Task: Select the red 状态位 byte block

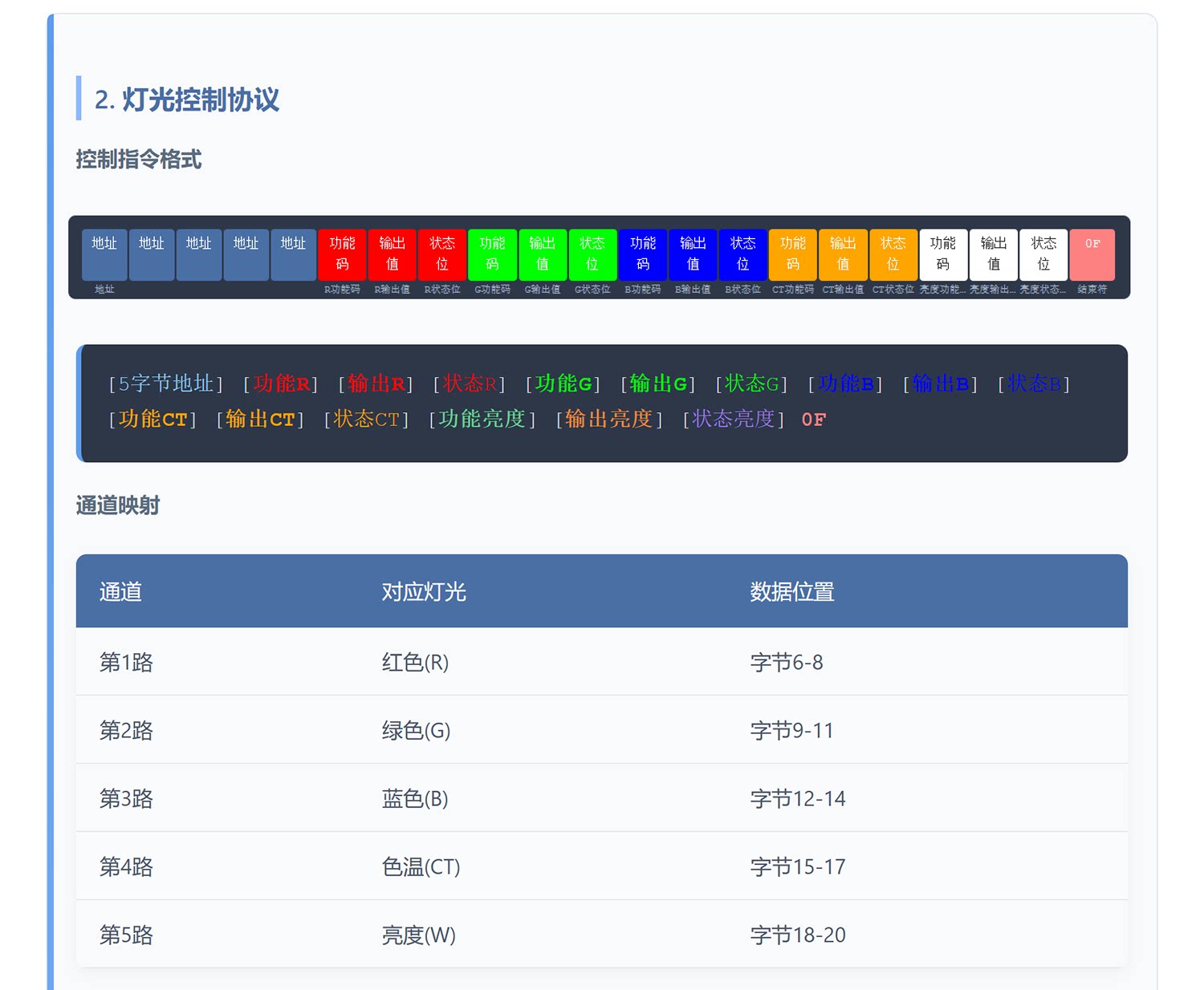Action: [x=442, y=254]
